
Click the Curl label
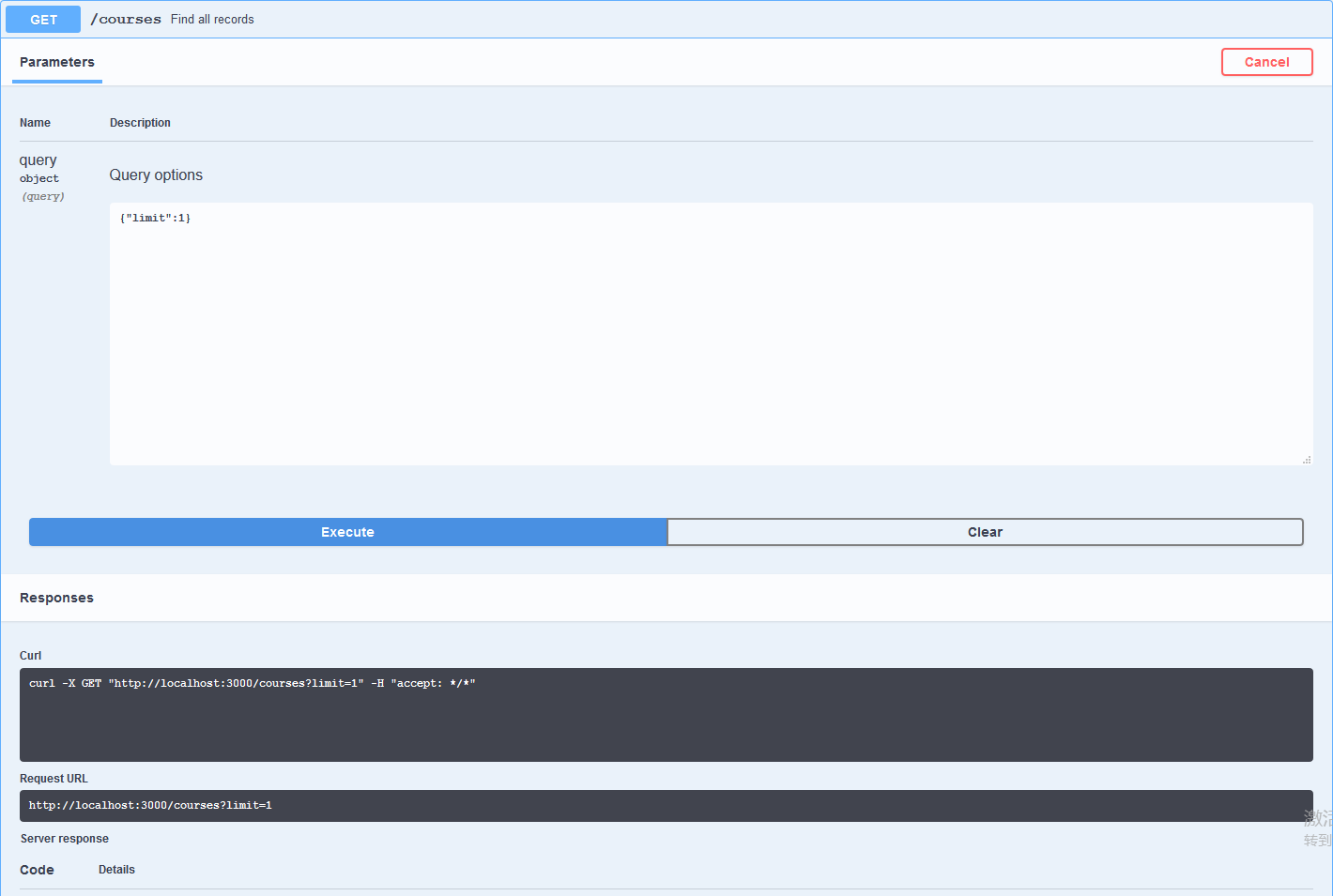pyautogui.click(x=30, y=656)
